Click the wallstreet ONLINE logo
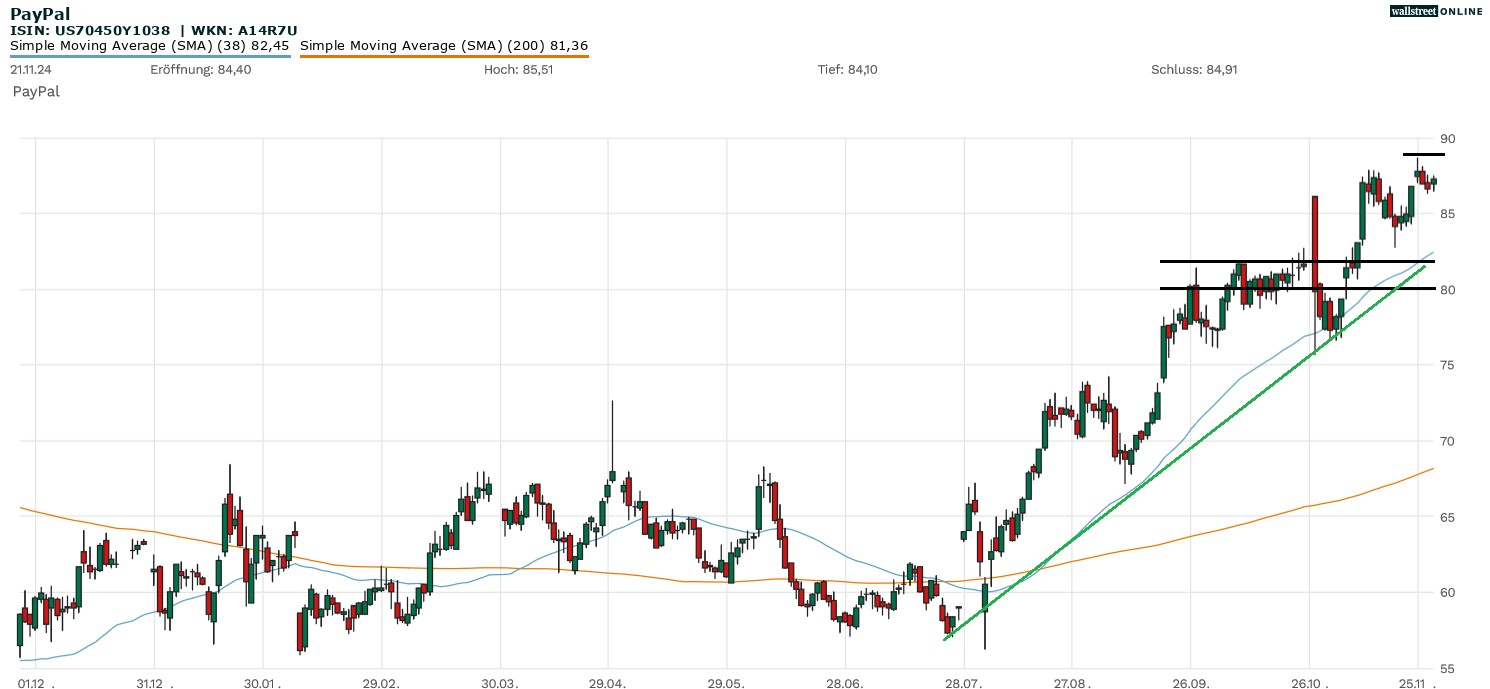 pyautogui.click(x=1436, y=11)
